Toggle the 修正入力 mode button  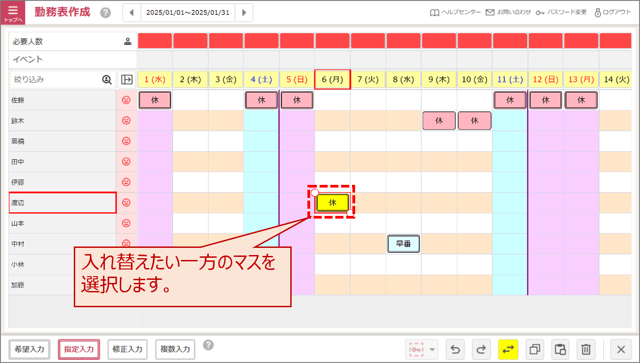tap(127, 350)
